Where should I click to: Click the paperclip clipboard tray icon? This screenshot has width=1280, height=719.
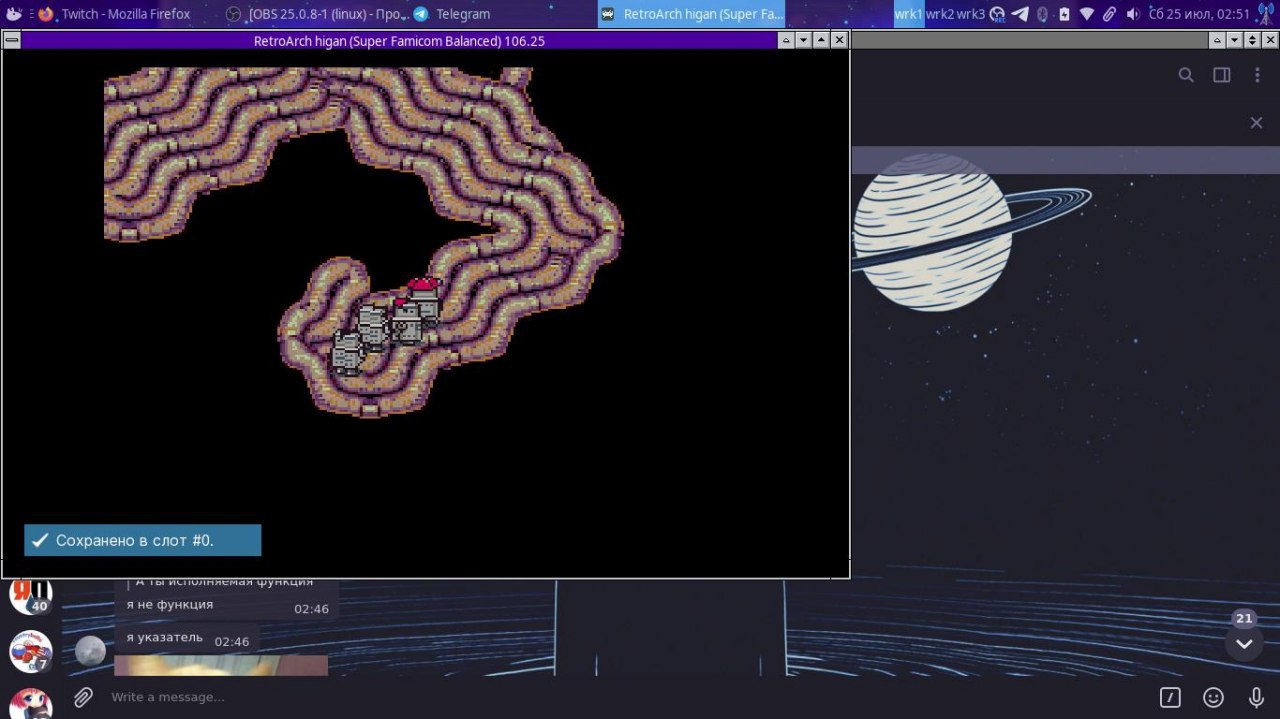pos(1109,14)
